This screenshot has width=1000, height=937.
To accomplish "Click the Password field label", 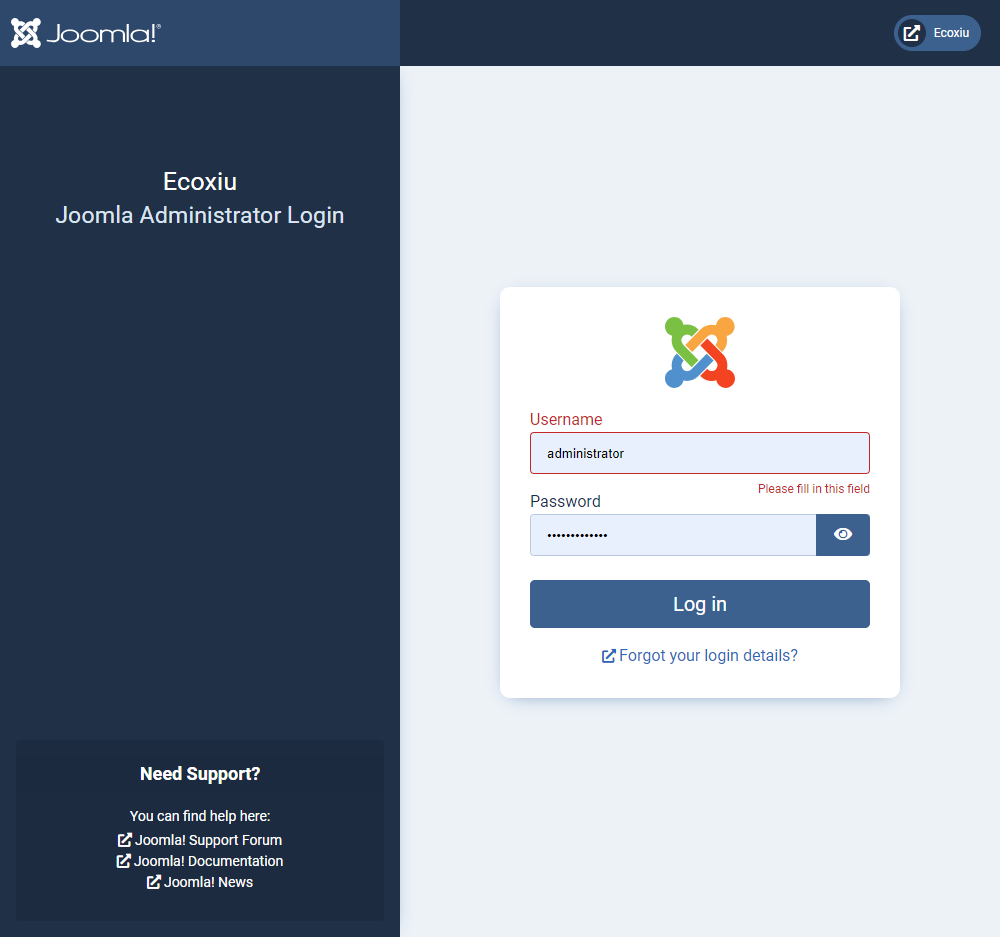I will [x=565, y=501].
